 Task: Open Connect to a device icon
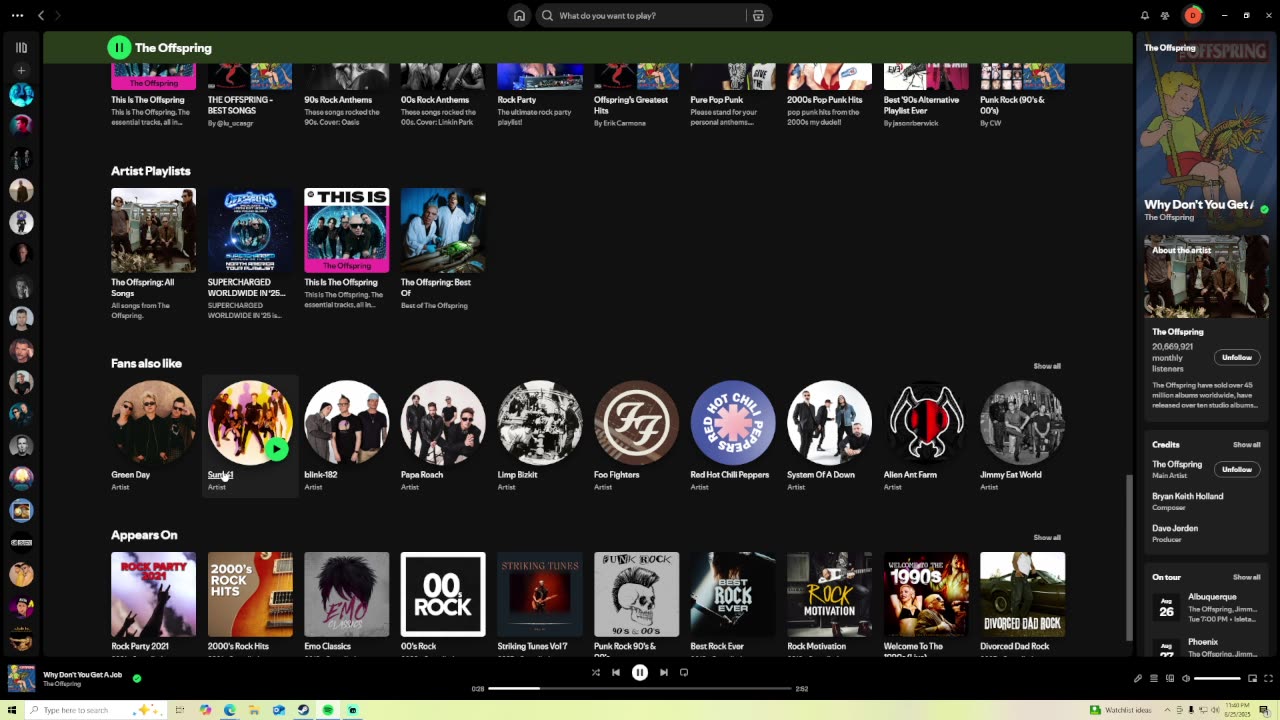pyautogui.click(x=1169, y=679)
